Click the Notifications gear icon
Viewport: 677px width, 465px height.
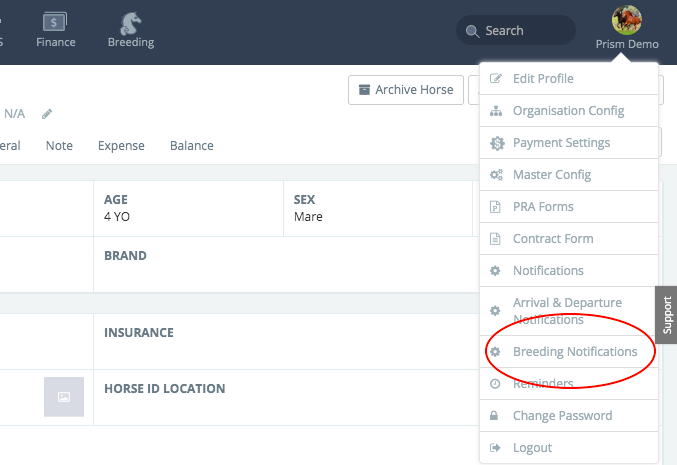tap(495, 271)
